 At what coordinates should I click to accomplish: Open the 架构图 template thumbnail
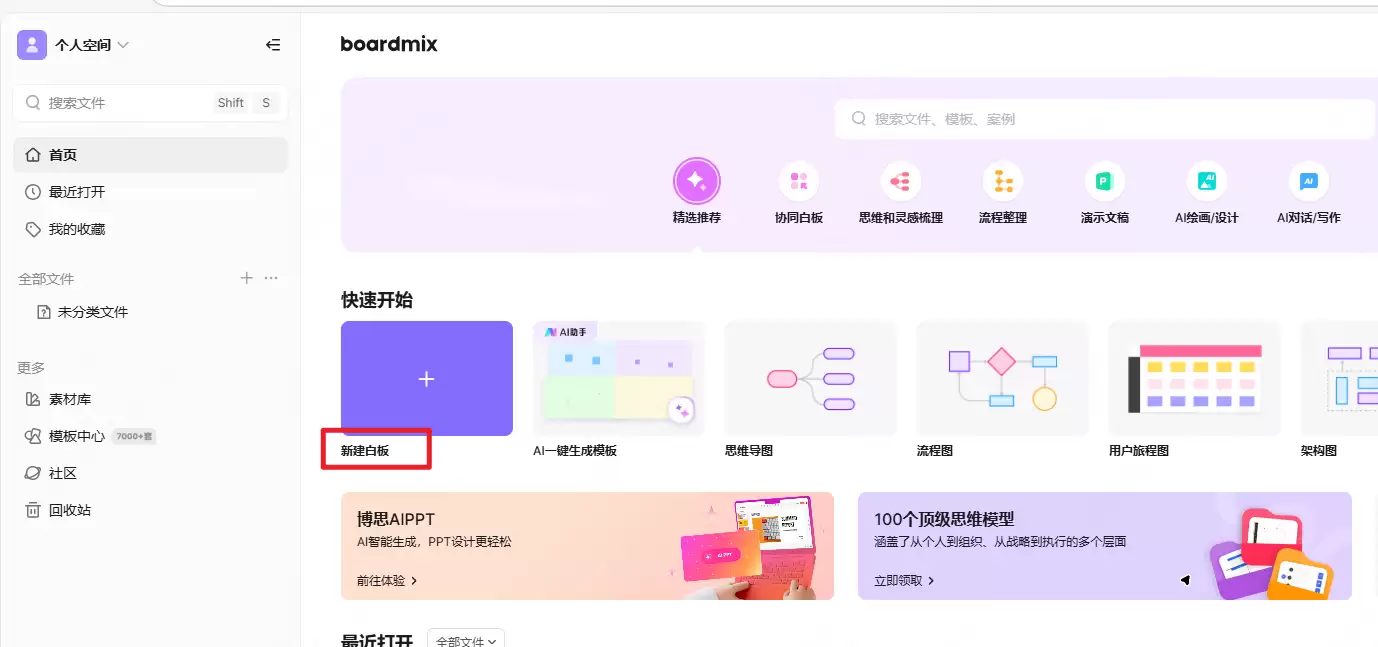pyautogui.click(x=1339, y=378)
